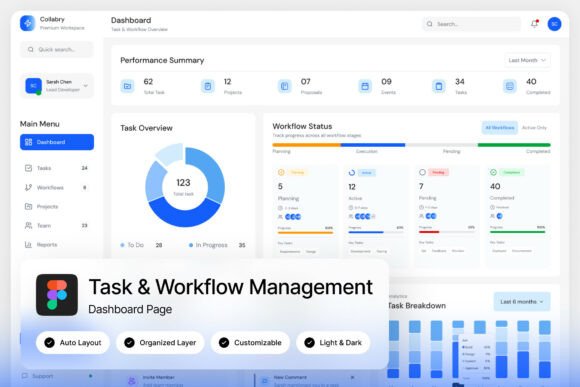The width and height of the screenshot is (580, 387).
Task: Open the notification bell
Action: coord(535,24)
